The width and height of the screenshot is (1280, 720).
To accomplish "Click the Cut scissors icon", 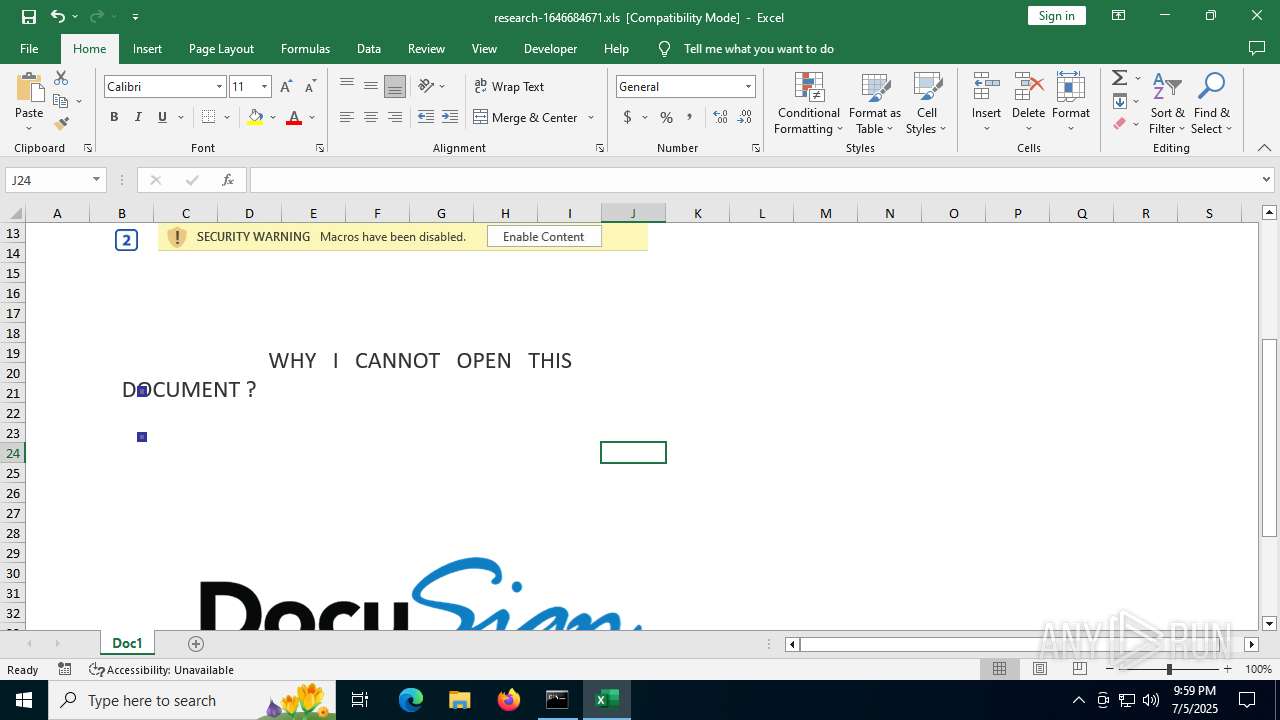I will tap(61, 78).
